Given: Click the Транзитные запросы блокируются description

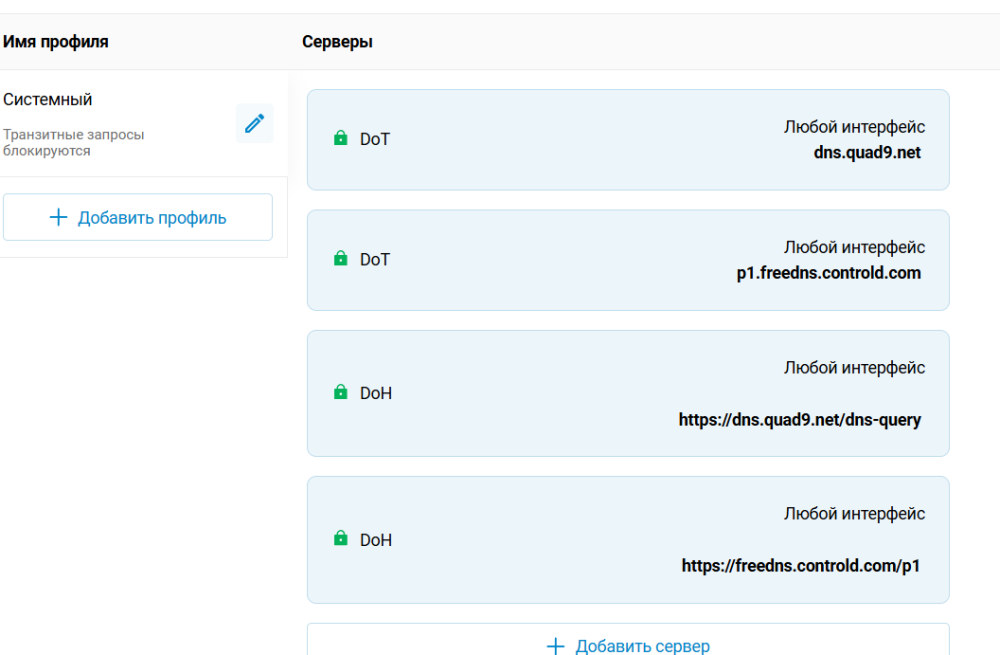Looking at the screenshot, I should pyautogui.click(x=73, y=142).
